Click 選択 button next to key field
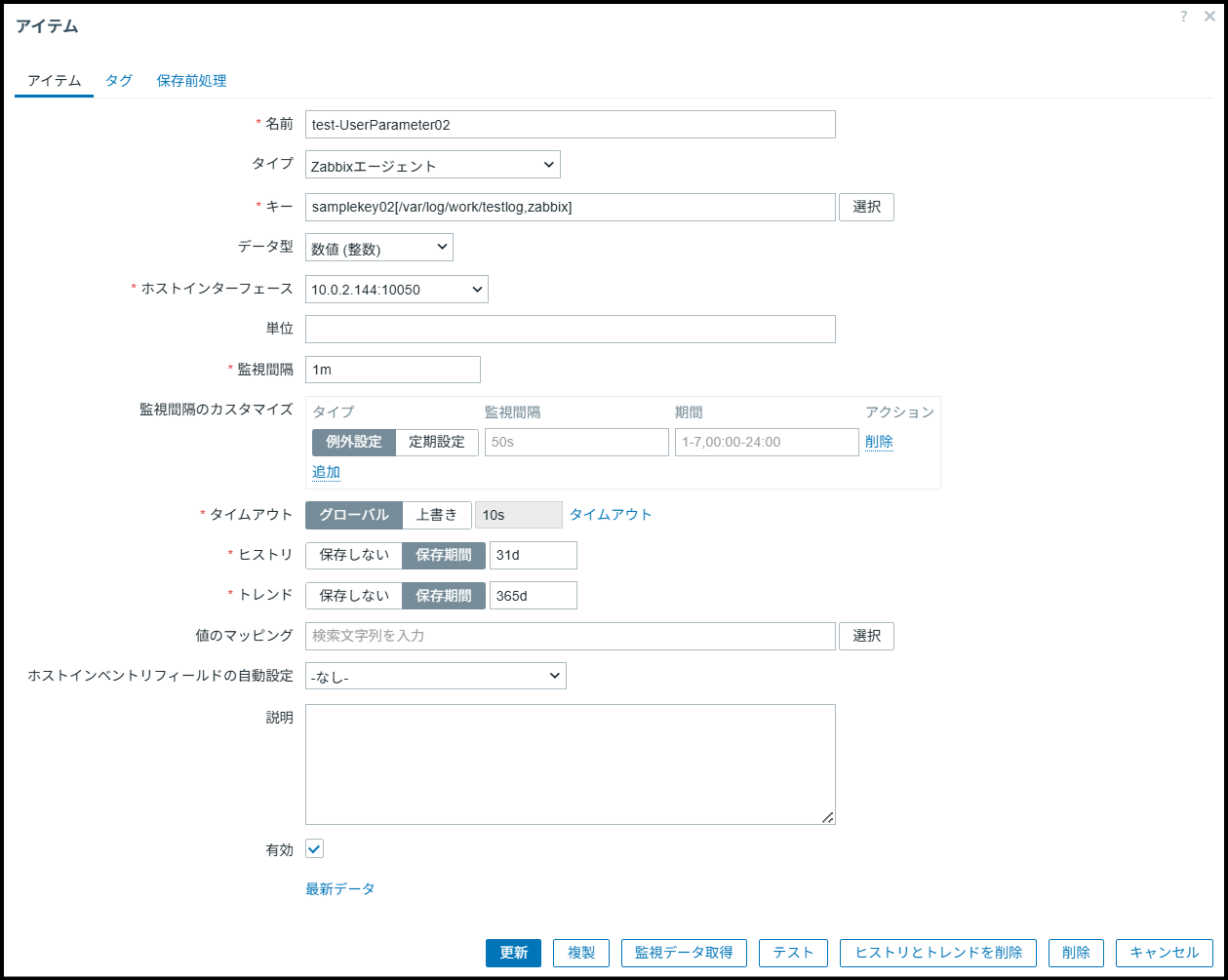This screenshot has width=1228, height=980. (866, 207)
